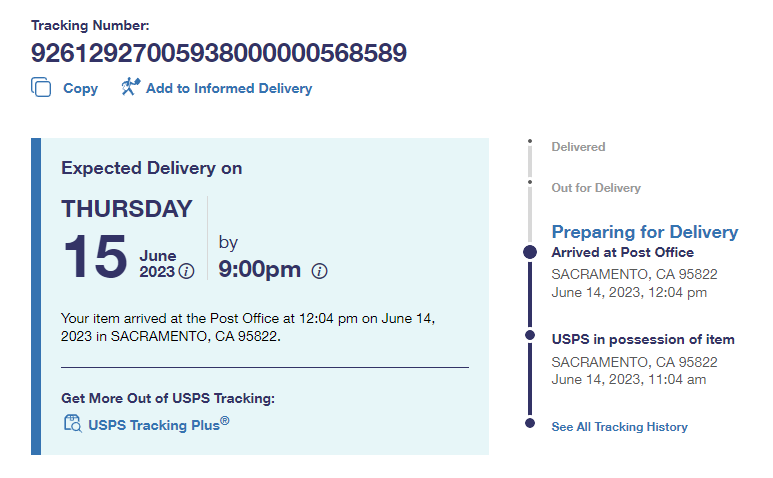Image resolution: width=773 pixels, height=478 pixels.
Task: Click the Arrived at Post Office entry
Action: pyautogui.click(x=622, y=253)
